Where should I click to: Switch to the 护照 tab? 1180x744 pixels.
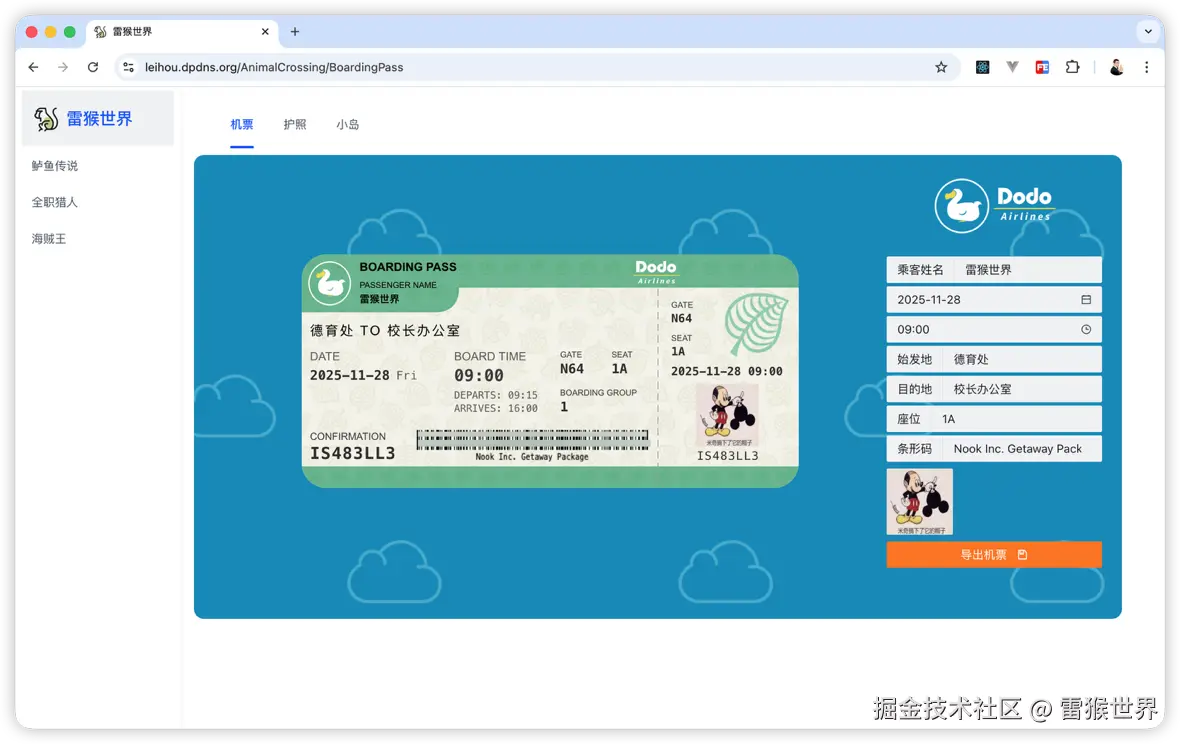[295, 124]
